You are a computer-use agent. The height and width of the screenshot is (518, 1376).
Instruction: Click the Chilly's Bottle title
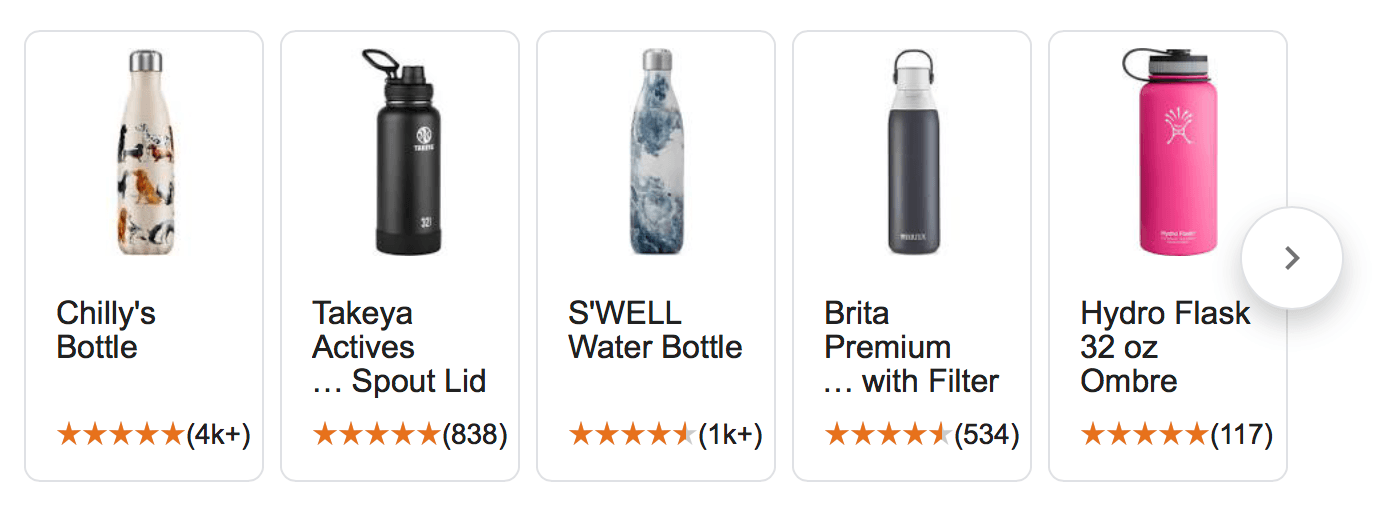[x=106, y=330]
